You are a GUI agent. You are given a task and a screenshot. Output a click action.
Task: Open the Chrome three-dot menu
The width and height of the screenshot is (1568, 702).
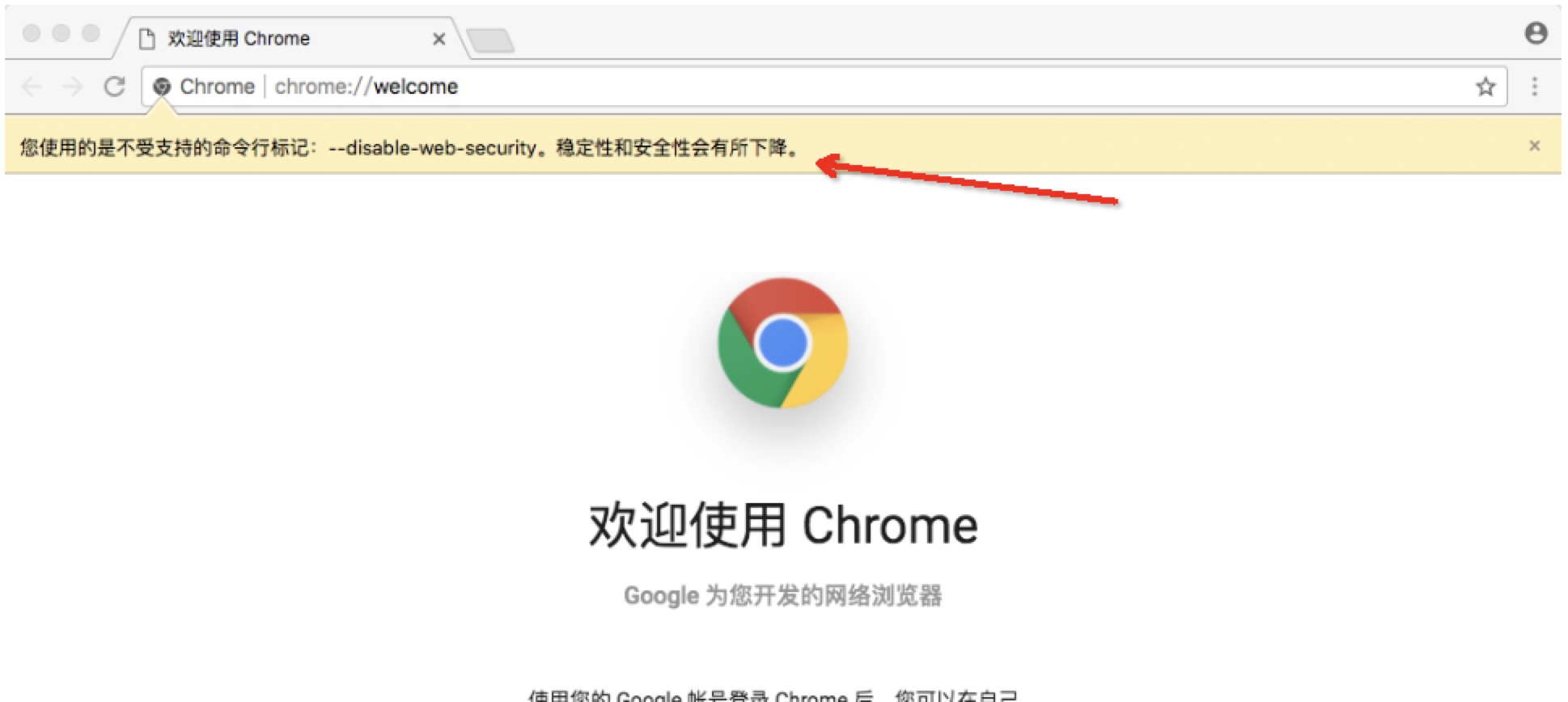(1534, 87)
